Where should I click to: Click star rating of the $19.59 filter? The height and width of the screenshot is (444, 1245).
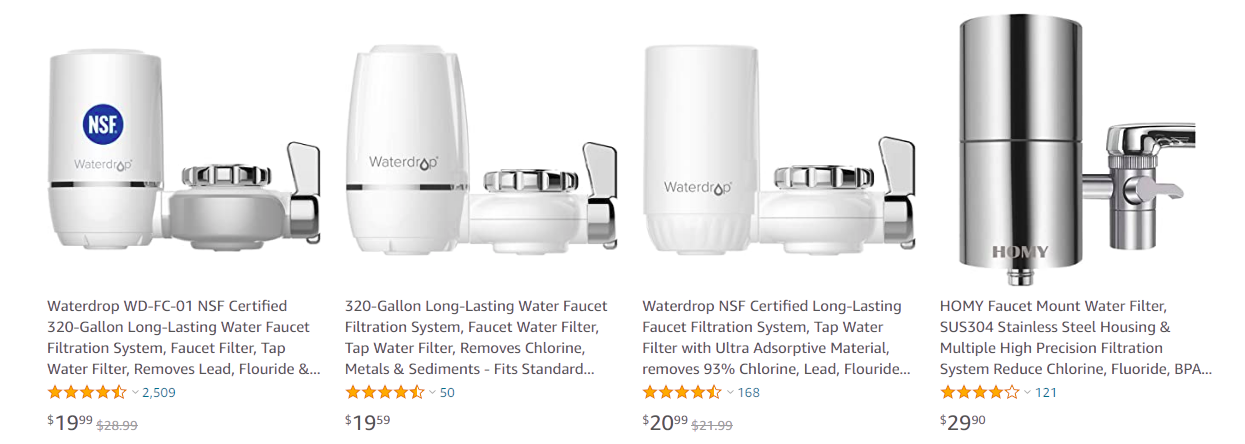(385, 392)
